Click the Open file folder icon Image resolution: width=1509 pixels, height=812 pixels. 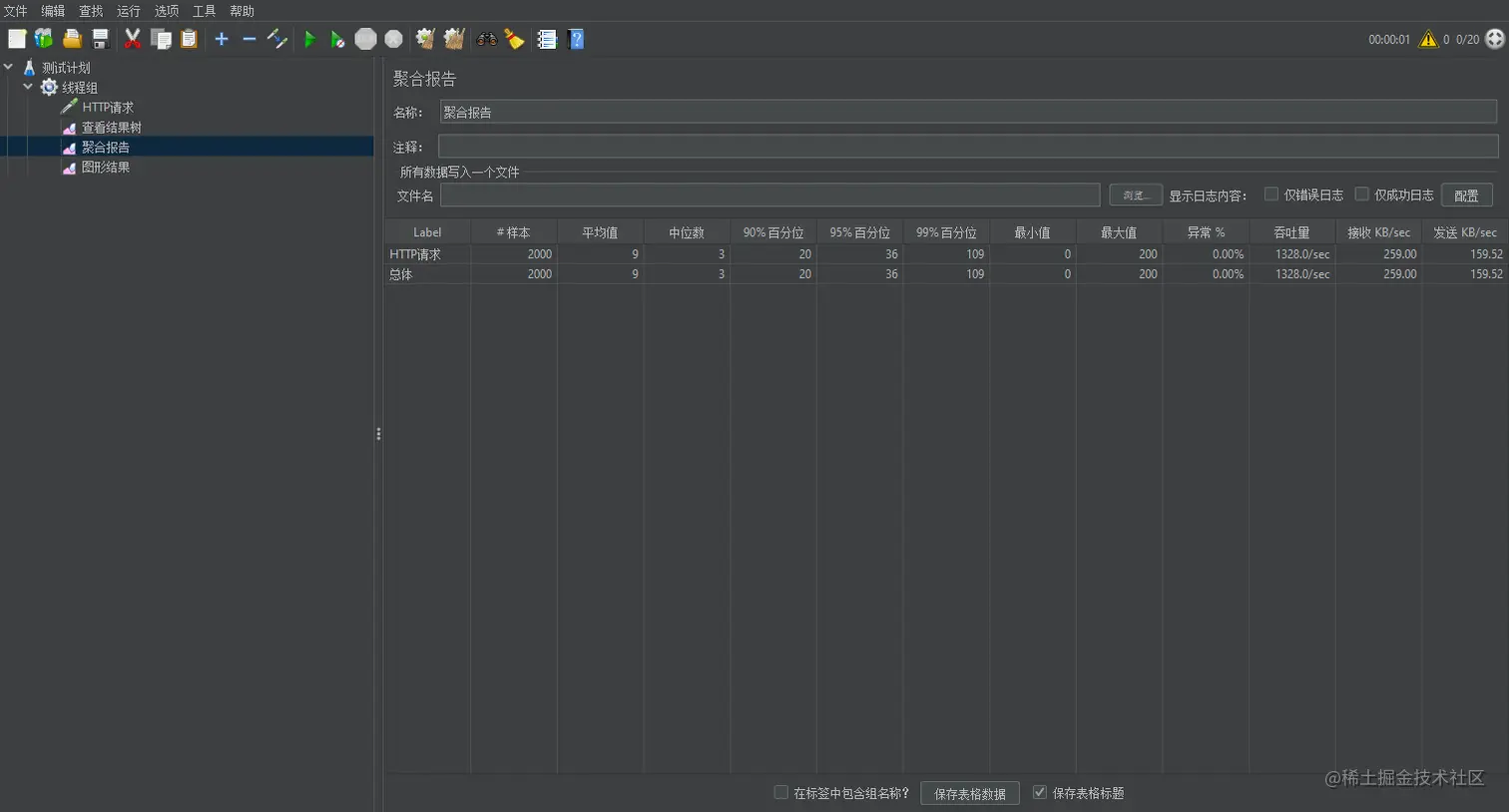72,39
